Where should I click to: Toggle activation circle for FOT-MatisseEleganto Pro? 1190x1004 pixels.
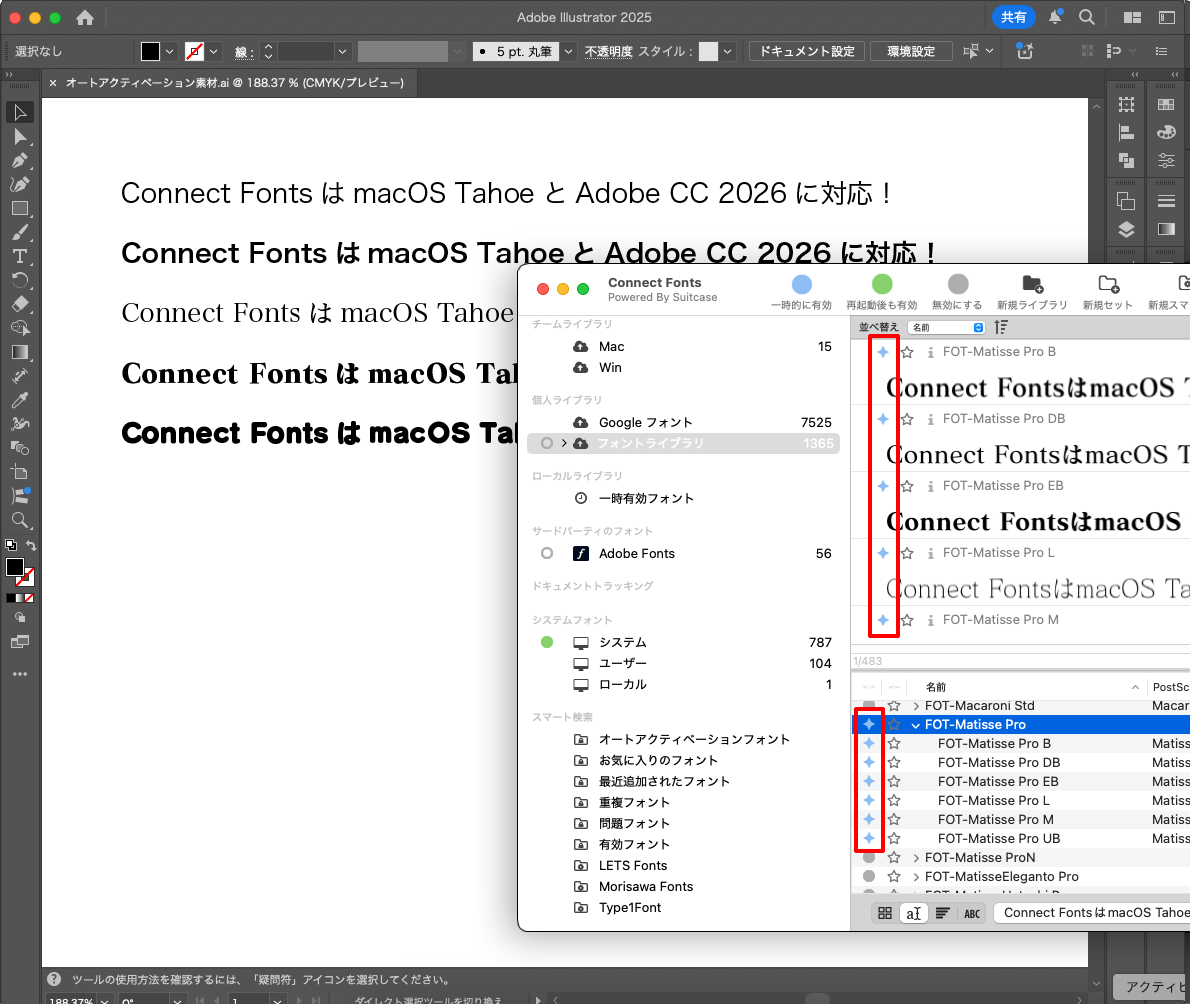(869, 877)
